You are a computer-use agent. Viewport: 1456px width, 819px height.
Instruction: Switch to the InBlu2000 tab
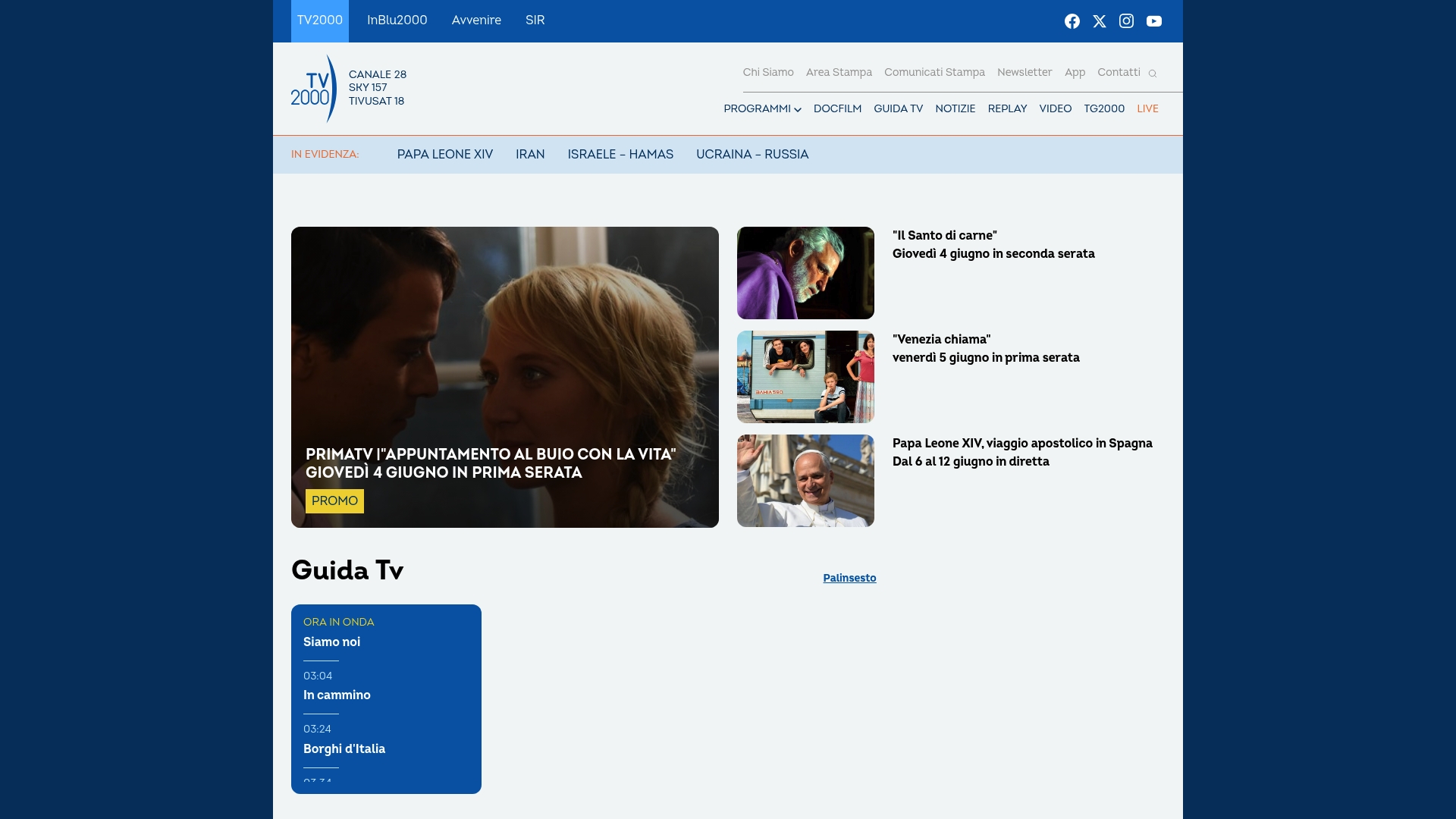[x=397, y=20]
